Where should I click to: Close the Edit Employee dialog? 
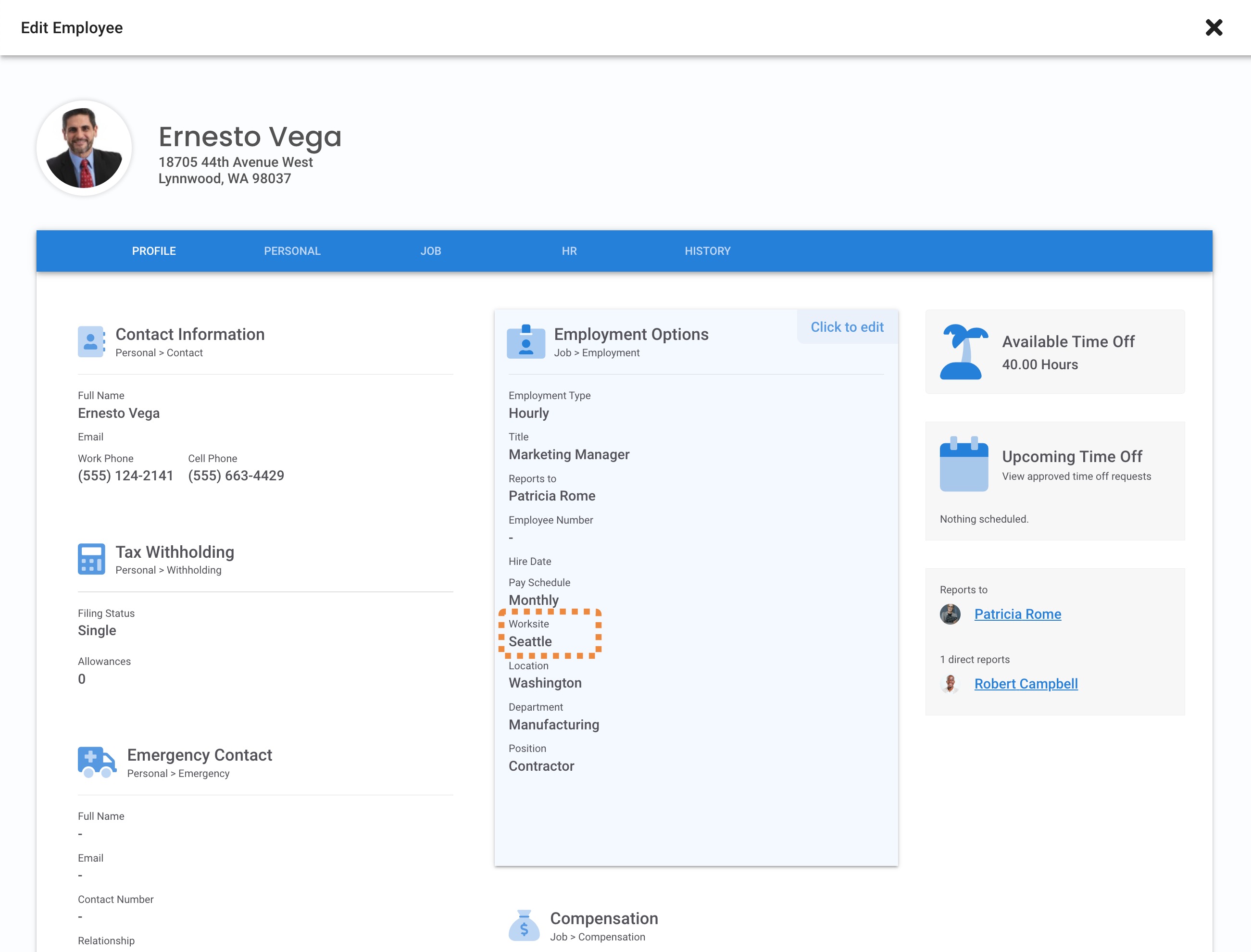click(1213, 27)
